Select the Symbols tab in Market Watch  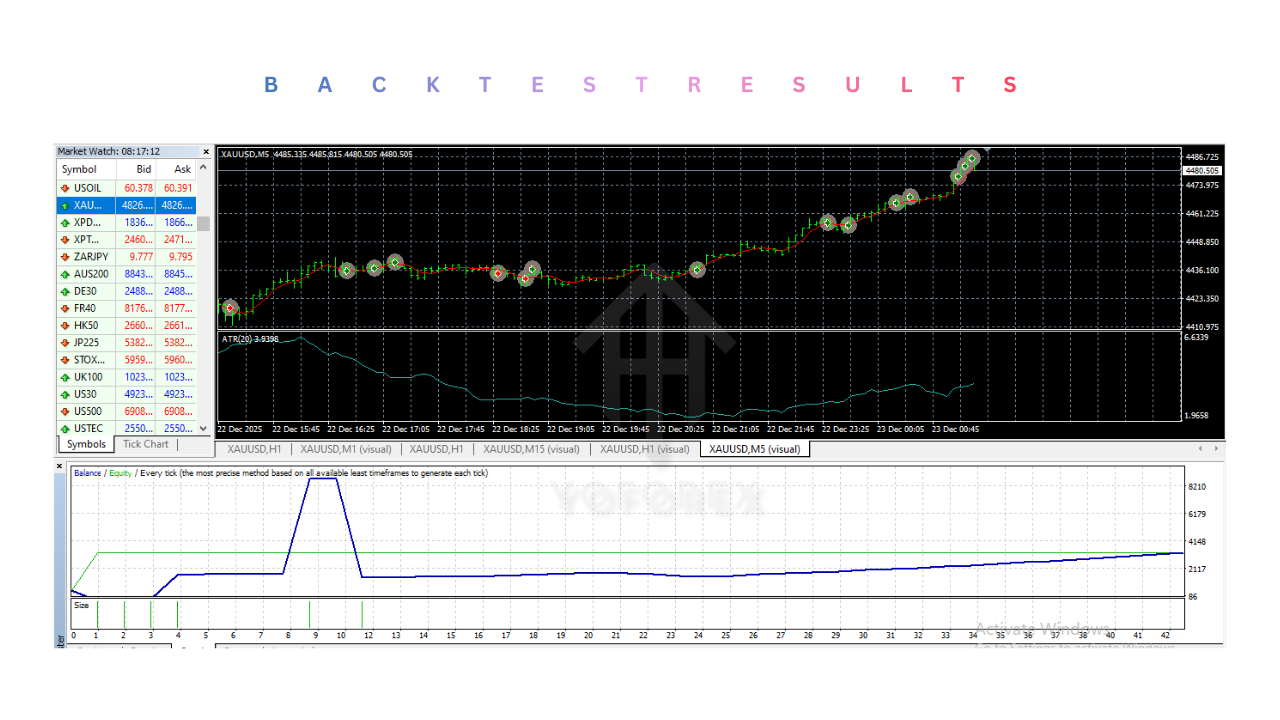click(x=85, y=444)
